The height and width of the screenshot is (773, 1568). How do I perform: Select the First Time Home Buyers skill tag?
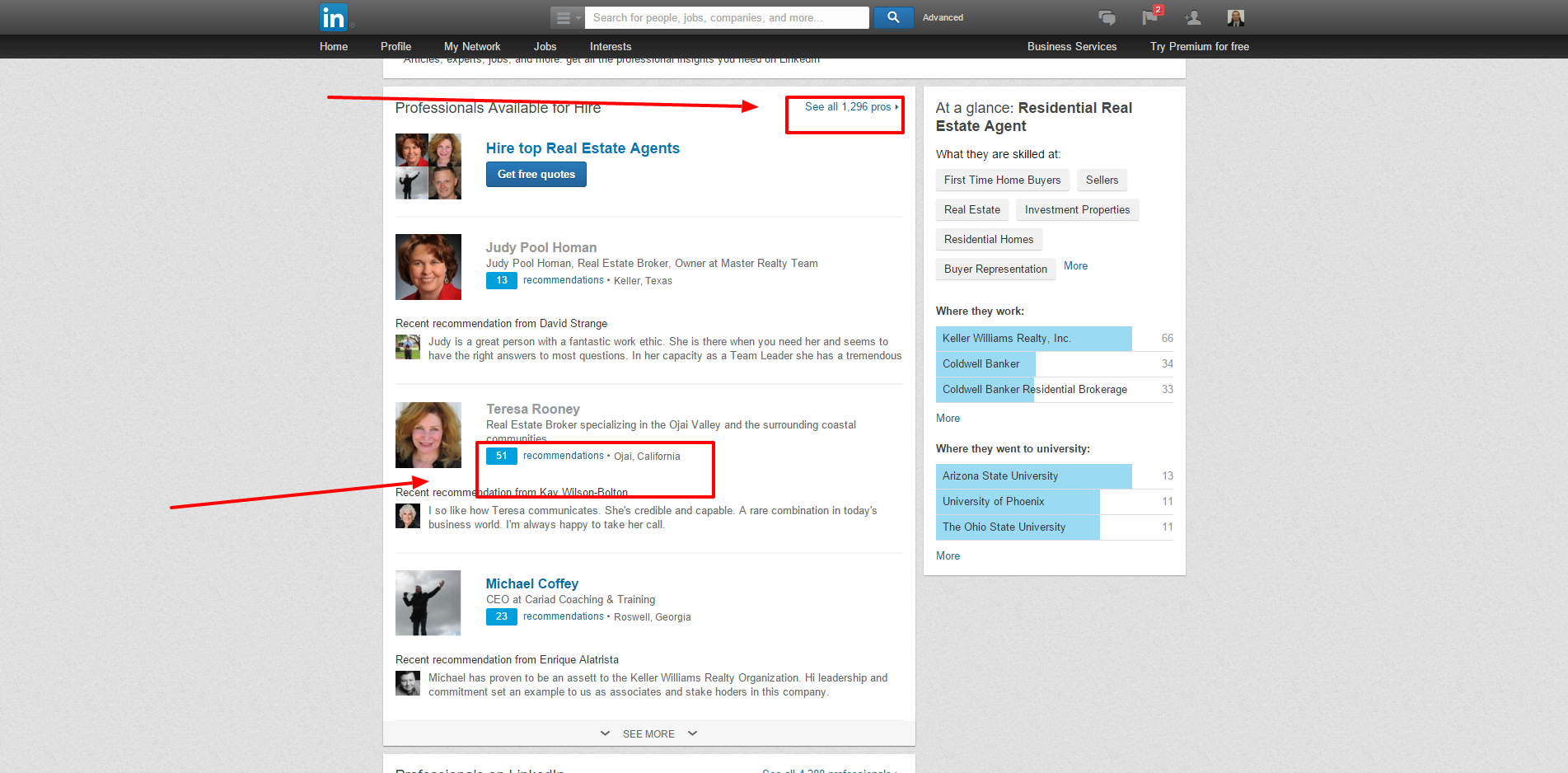point(1002,180)
